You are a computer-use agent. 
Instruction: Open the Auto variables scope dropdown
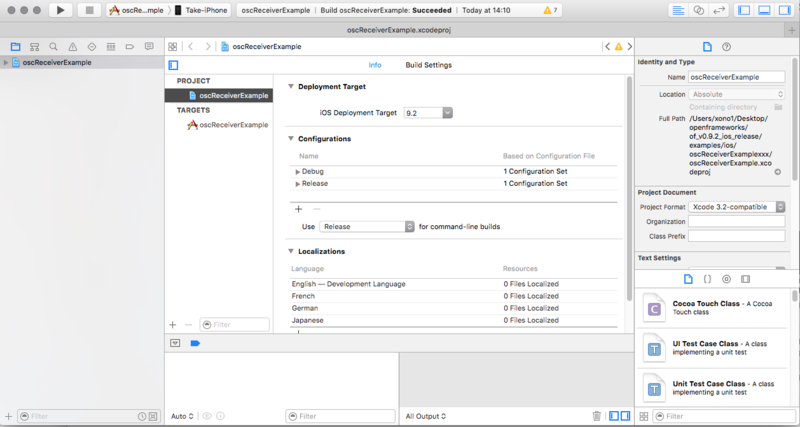182,416
